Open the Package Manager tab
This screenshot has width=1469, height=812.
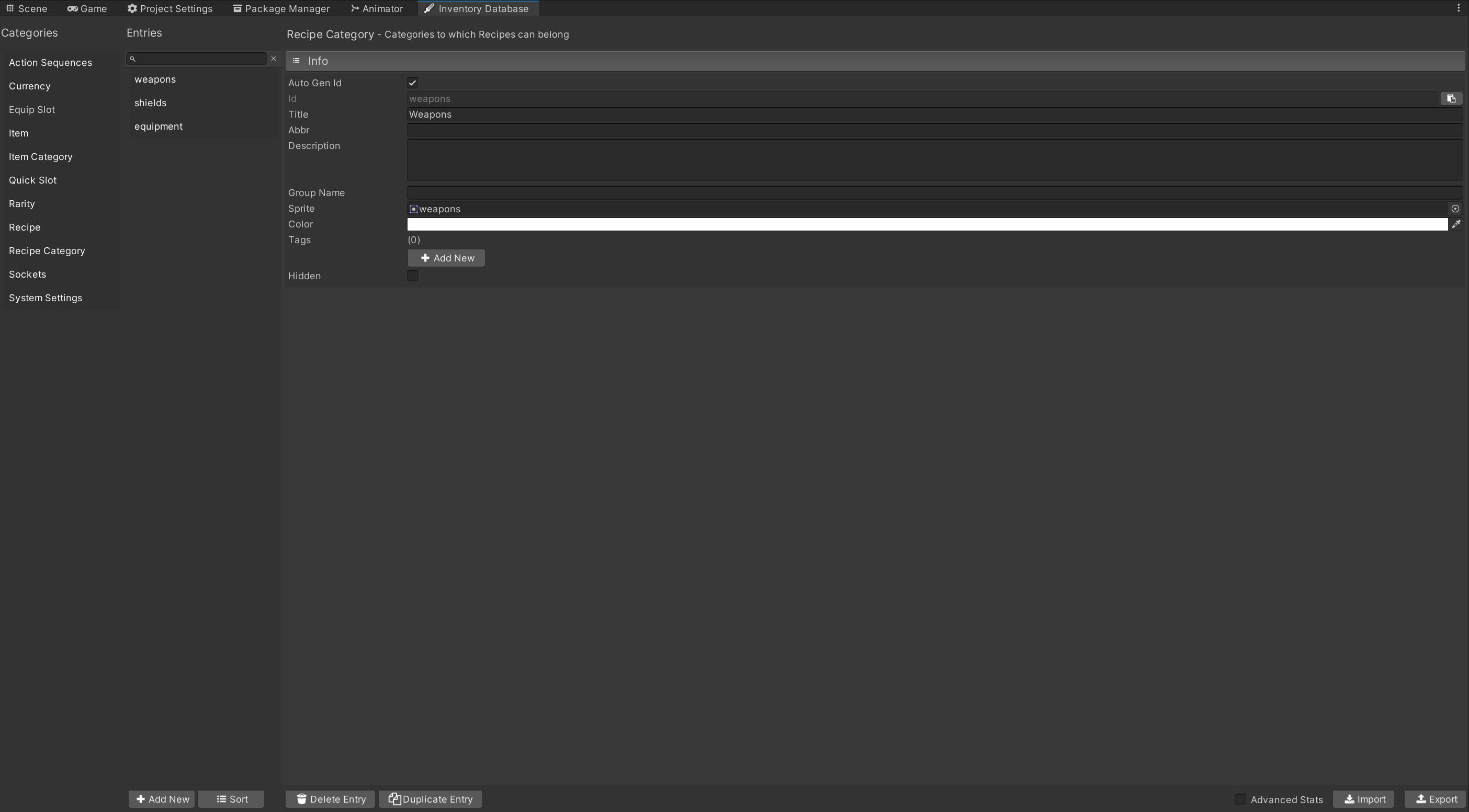(281, 8)
